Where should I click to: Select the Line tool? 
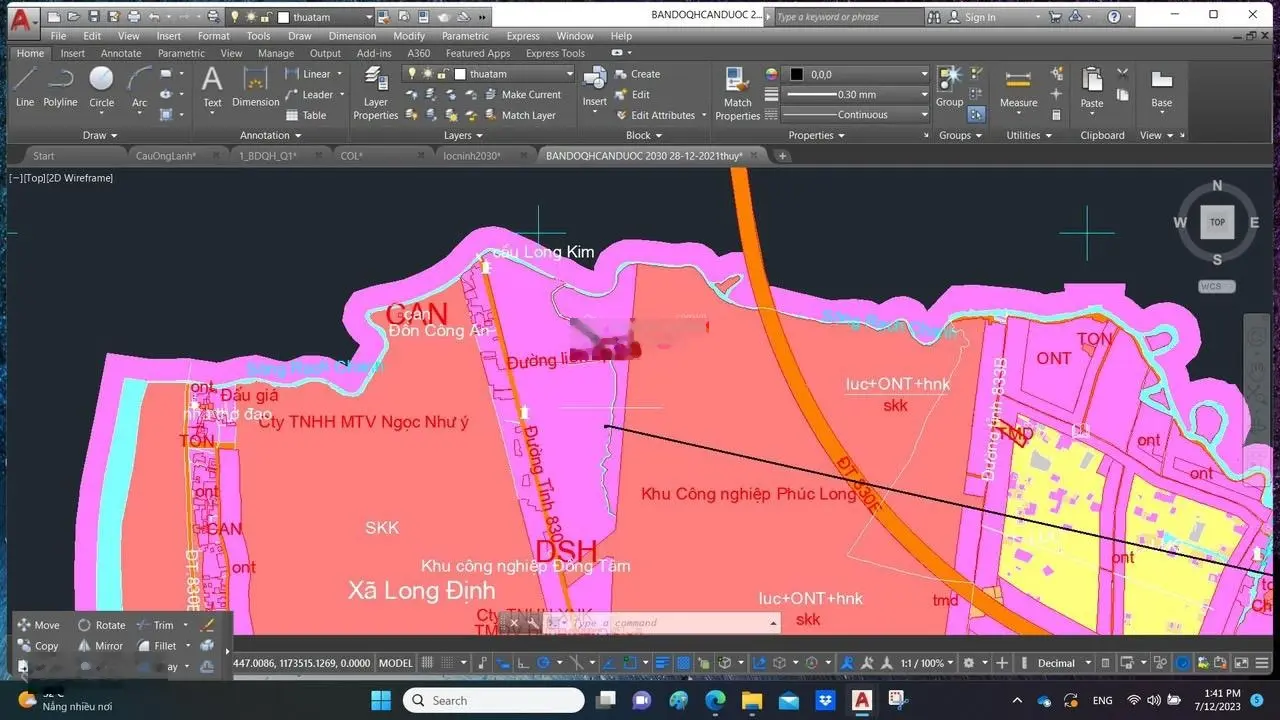pyautogui.click(x=24, y=86)
